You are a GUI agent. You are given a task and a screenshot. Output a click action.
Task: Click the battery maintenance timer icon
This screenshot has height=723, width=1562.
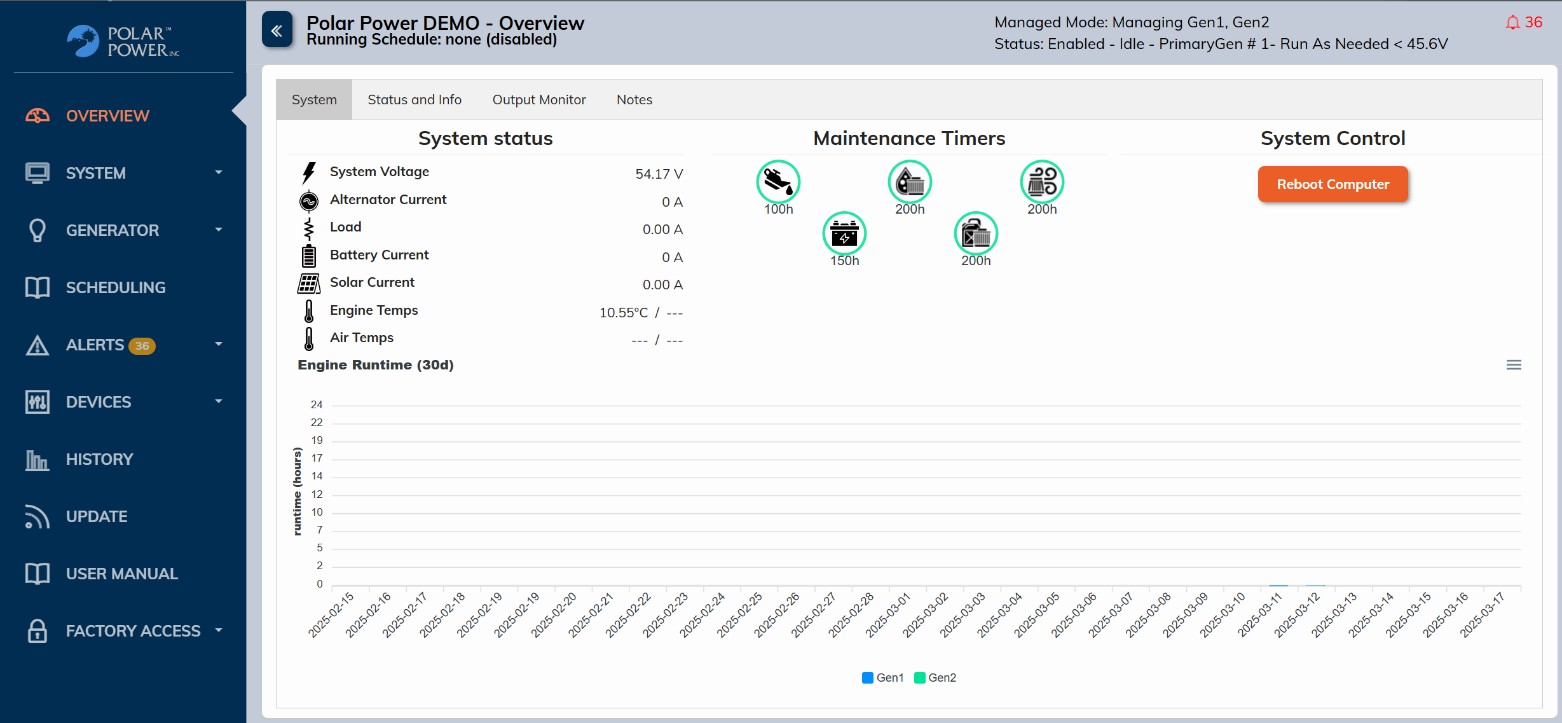[844, 234]
